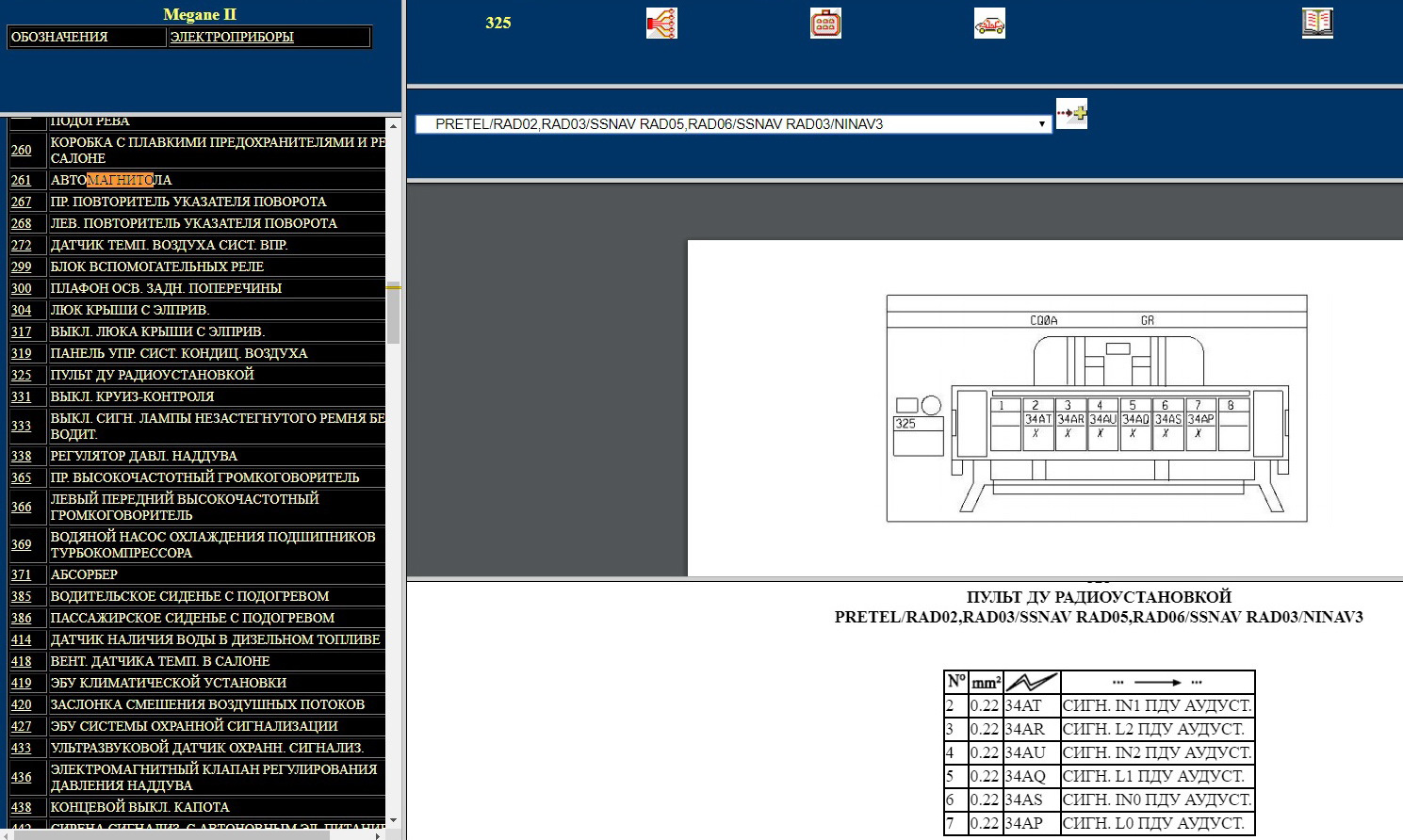Open component link 300
Image resolution: width=1403 pixels, height=840 pixels.
22,288
